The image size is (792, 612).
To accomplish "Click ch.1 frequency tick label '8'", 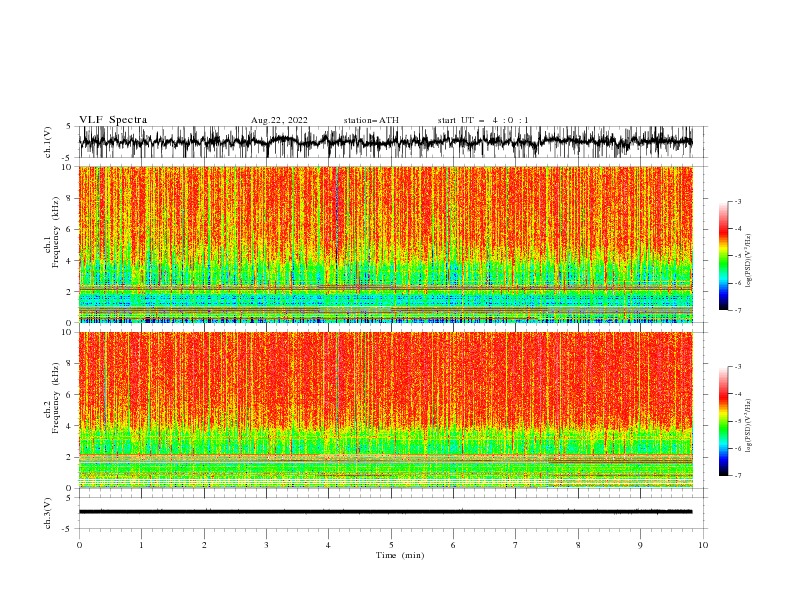I will coord(70,198).
